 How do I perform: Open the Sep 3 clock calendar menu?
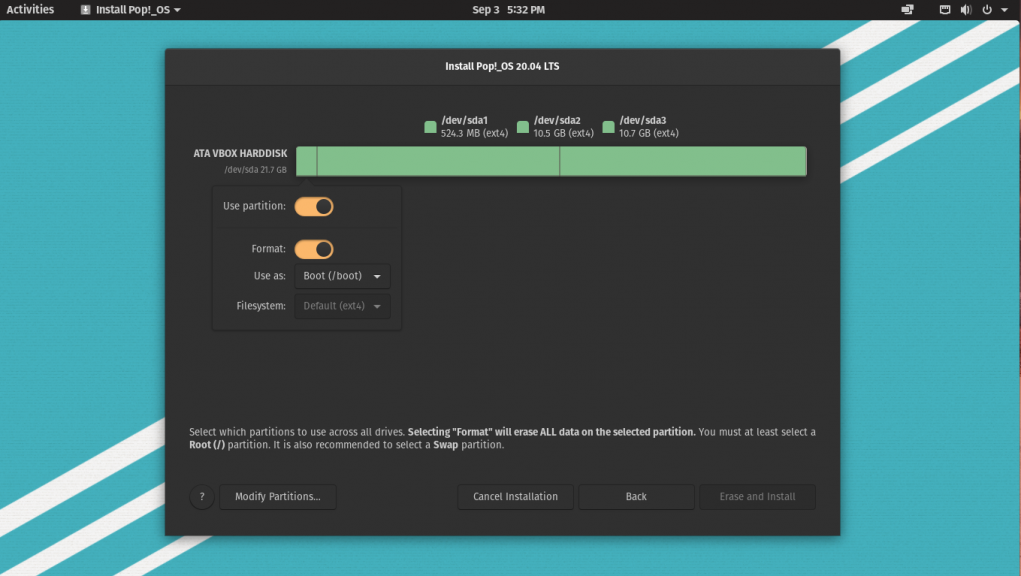(x=508, y=10)
